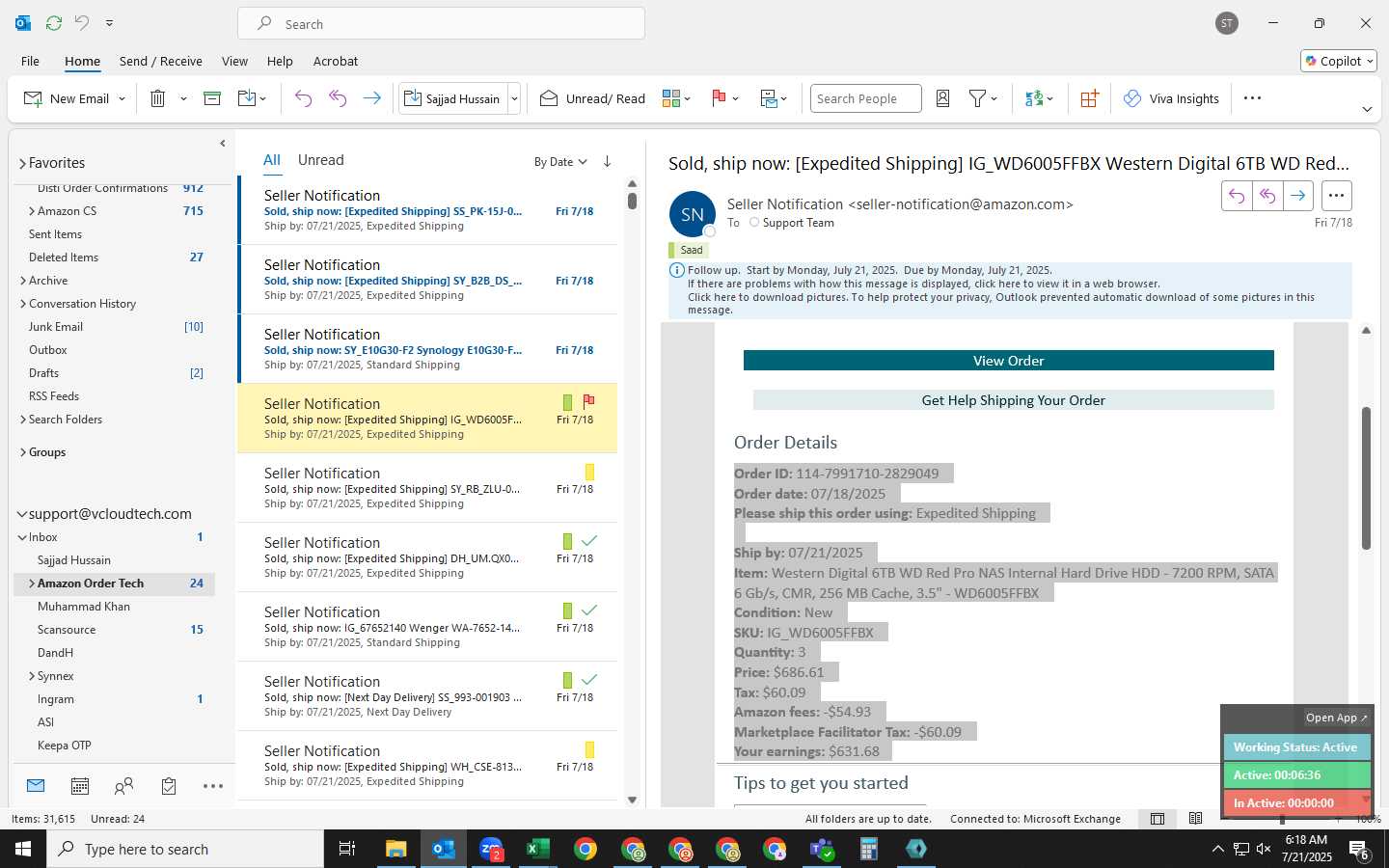
Task: Open the File menu
Action: (30, 61)
